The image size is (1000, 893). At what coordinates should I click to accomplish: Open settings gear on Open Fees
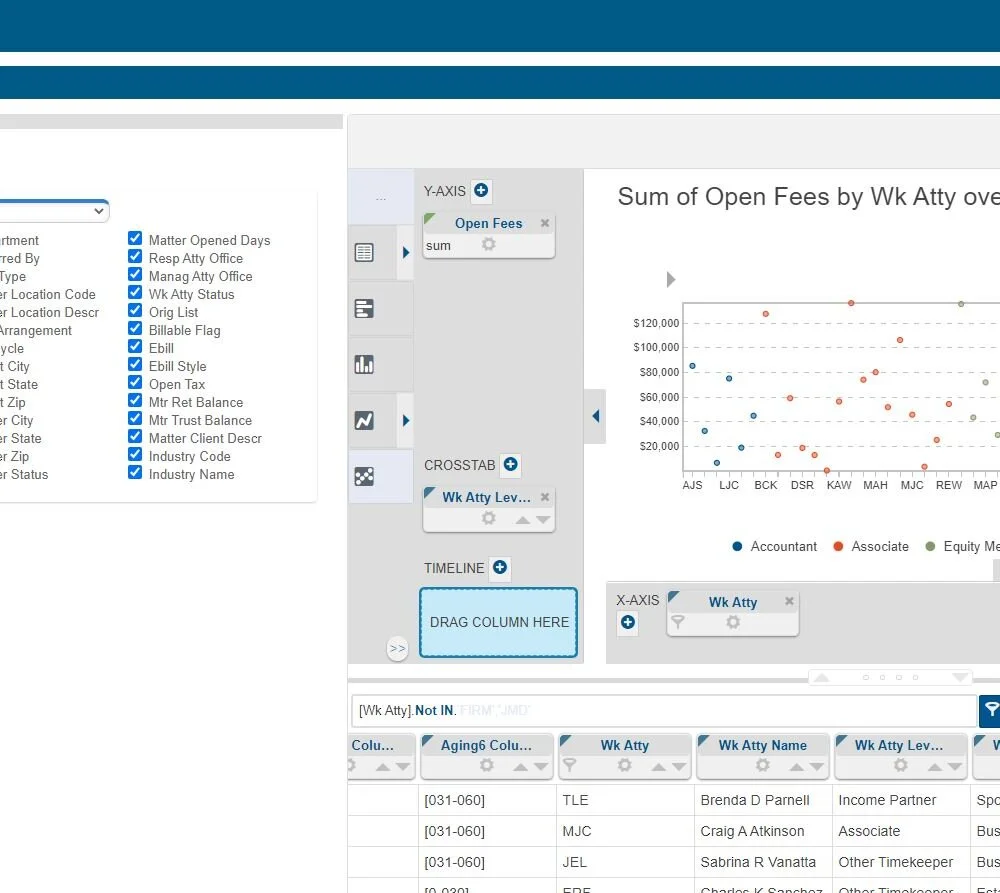click(489, 244)
